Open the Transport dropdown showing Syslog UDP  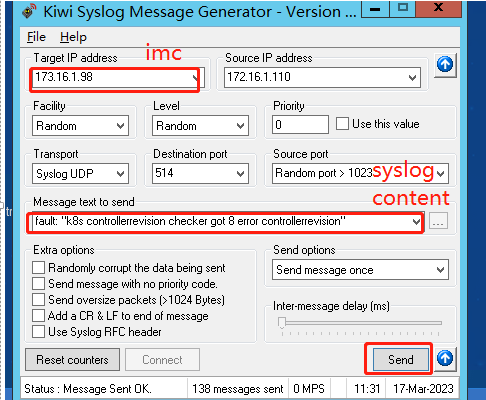120,173
